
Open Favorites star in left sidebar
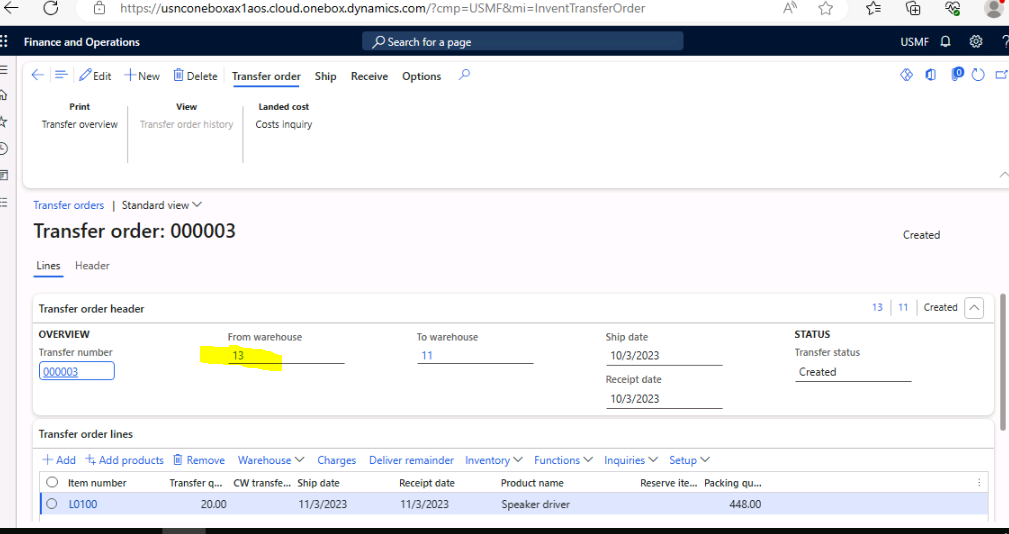[x=3, y=122]
